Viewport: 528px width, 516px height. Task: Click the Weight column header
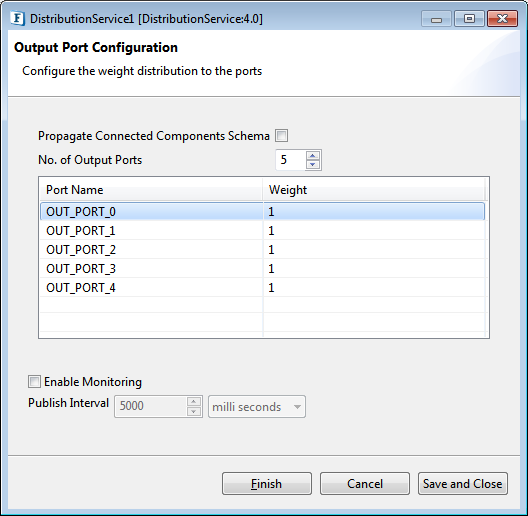[374, 190]
